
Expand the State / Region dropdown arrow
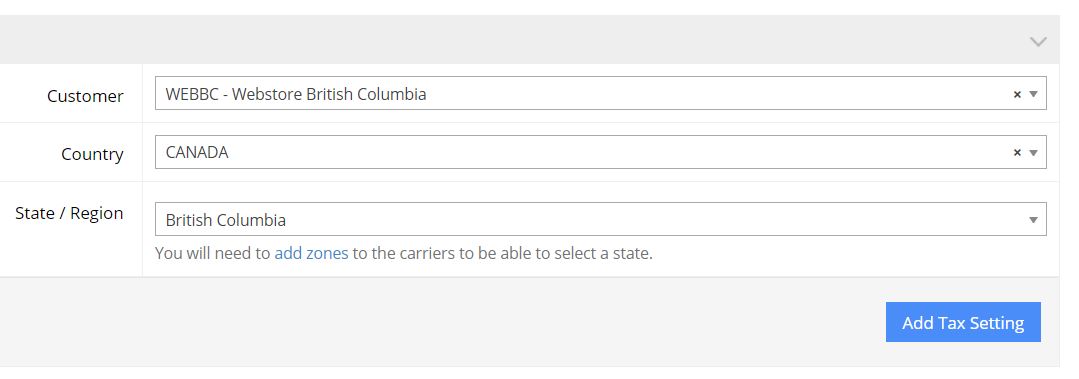(1033, 220)
